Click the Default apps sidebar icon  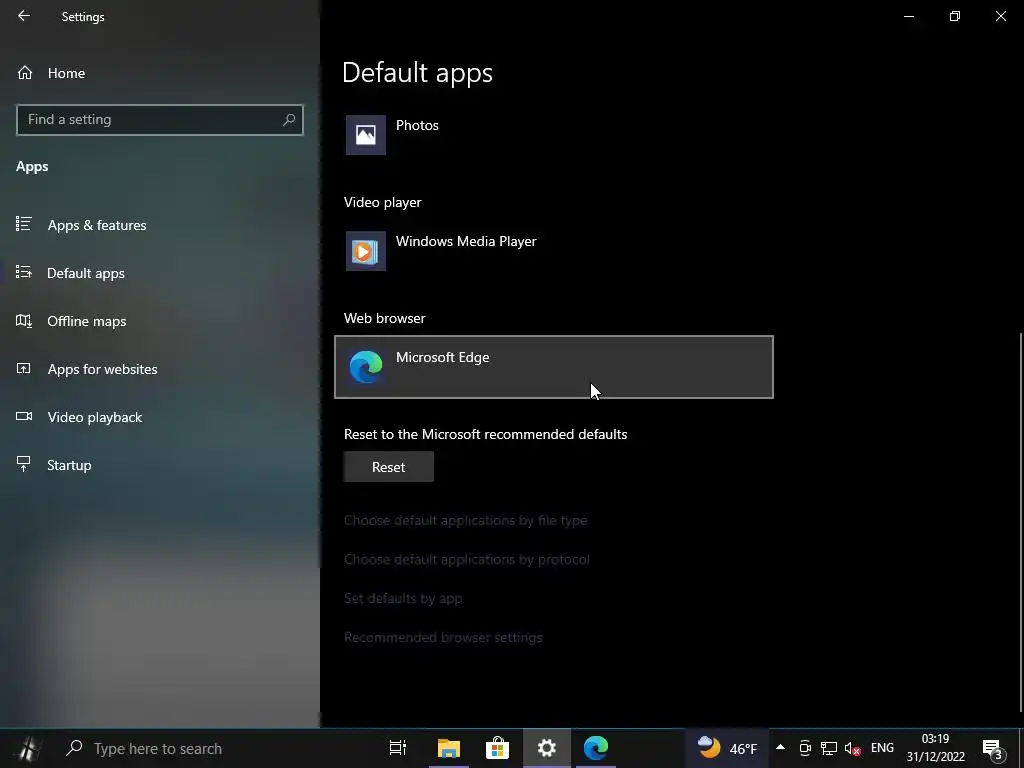coord(24,272)
